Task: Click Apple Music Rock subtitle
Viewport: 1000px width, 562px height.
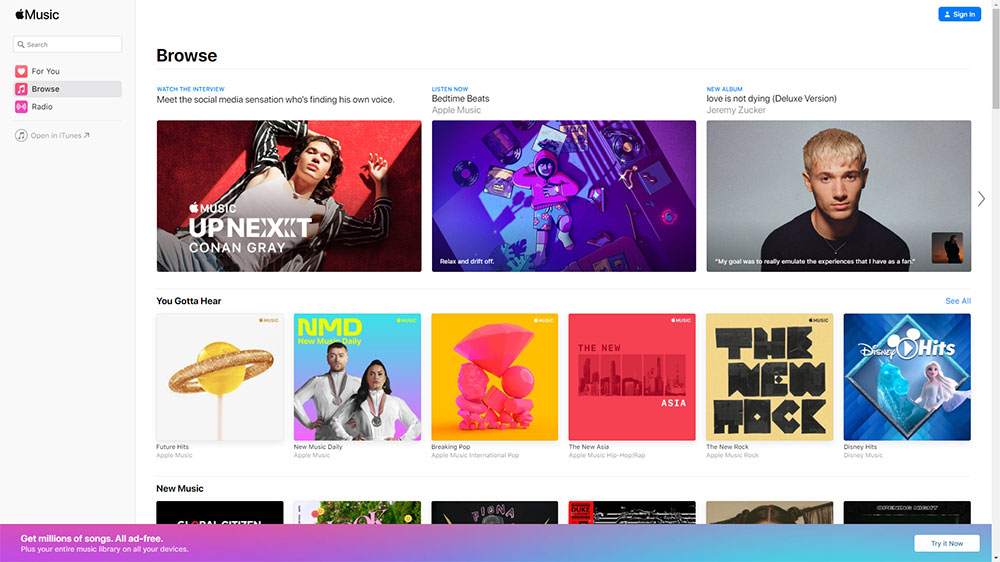Action: click(x=733, y=455)
